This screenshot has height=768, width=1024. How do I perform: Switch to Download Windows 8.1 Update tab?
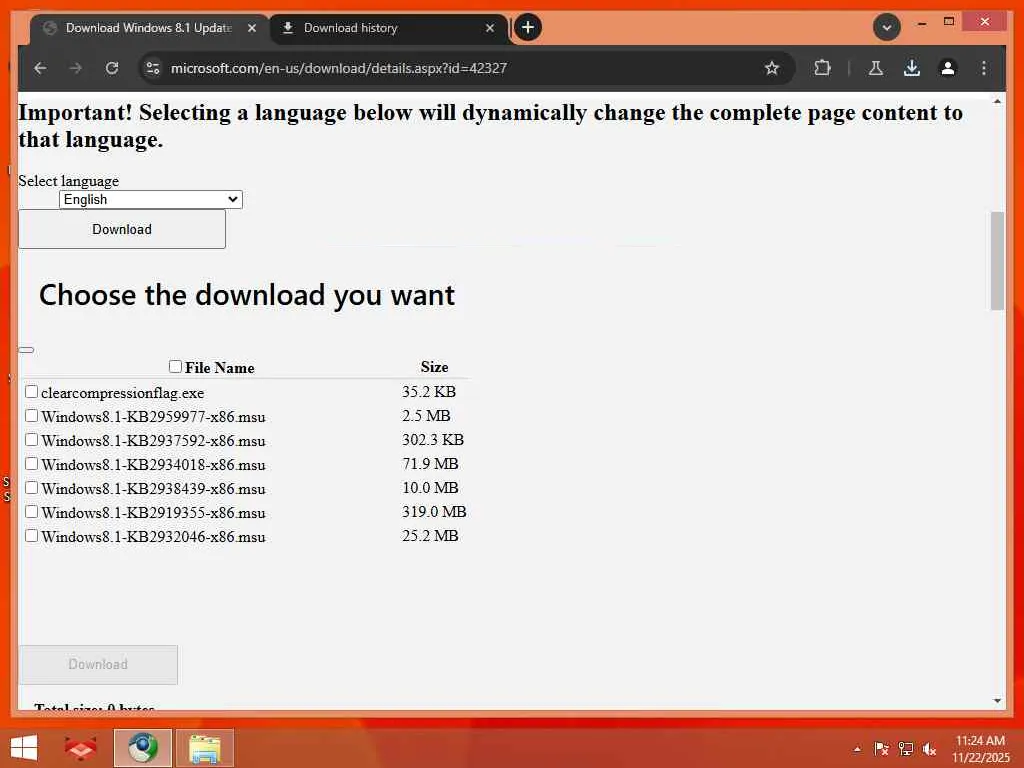(x=149, y=28)
